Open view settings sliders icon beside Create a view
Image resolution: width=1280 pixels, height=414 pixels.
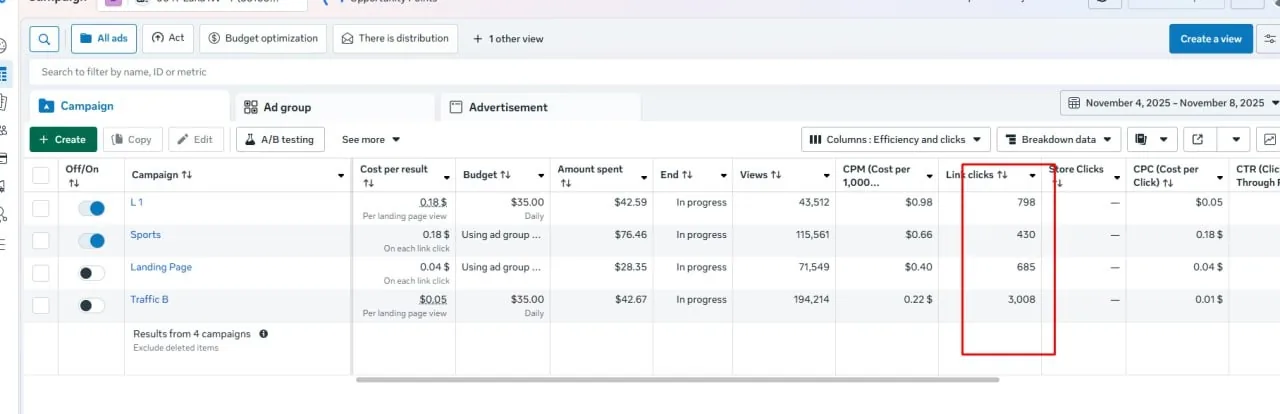click(x=1270, y=39)
